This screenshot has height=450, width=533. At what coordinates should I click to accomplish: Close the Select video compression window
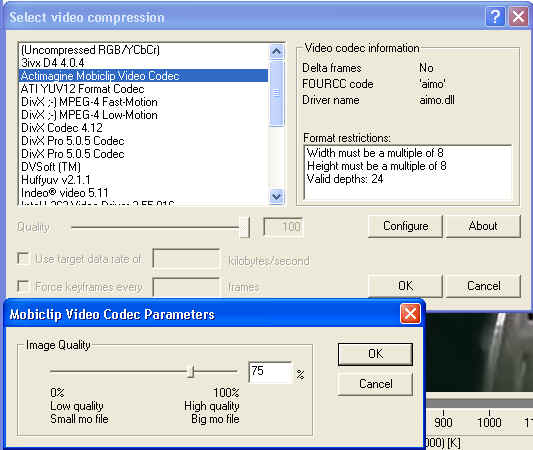pos(518,16)
